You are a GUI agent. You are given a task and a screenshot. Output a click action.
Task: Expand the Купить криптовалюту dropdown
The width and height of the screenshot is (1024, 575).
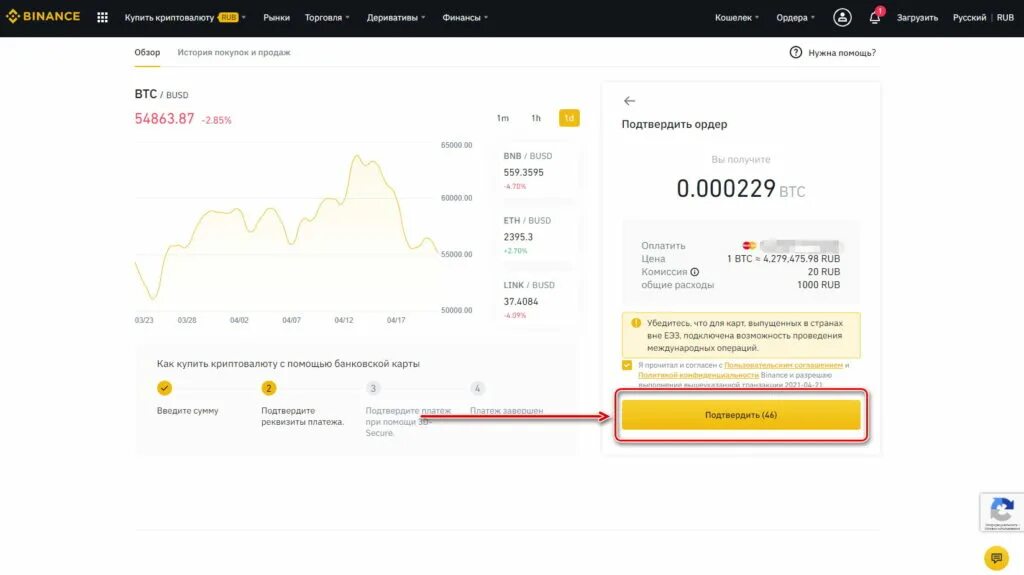185,18
